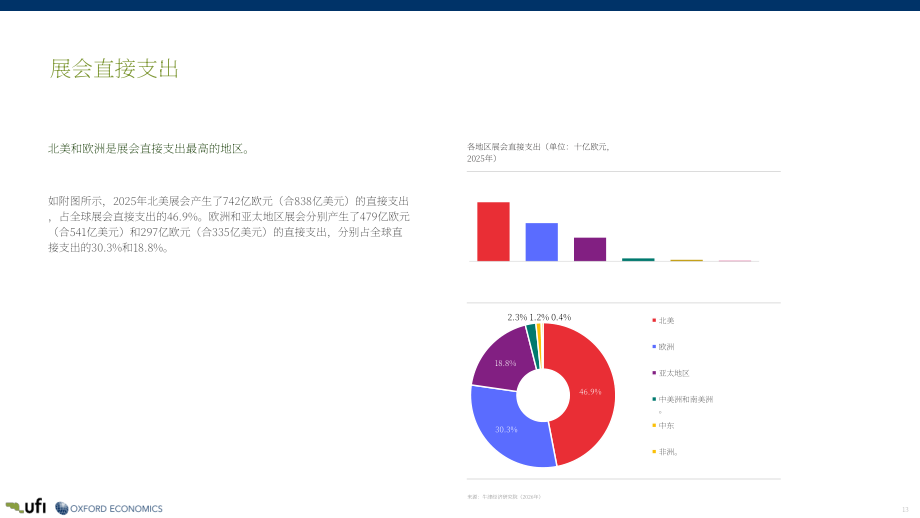Click the page number 13
Screen dimensions: 920x518
pos(905,509)
